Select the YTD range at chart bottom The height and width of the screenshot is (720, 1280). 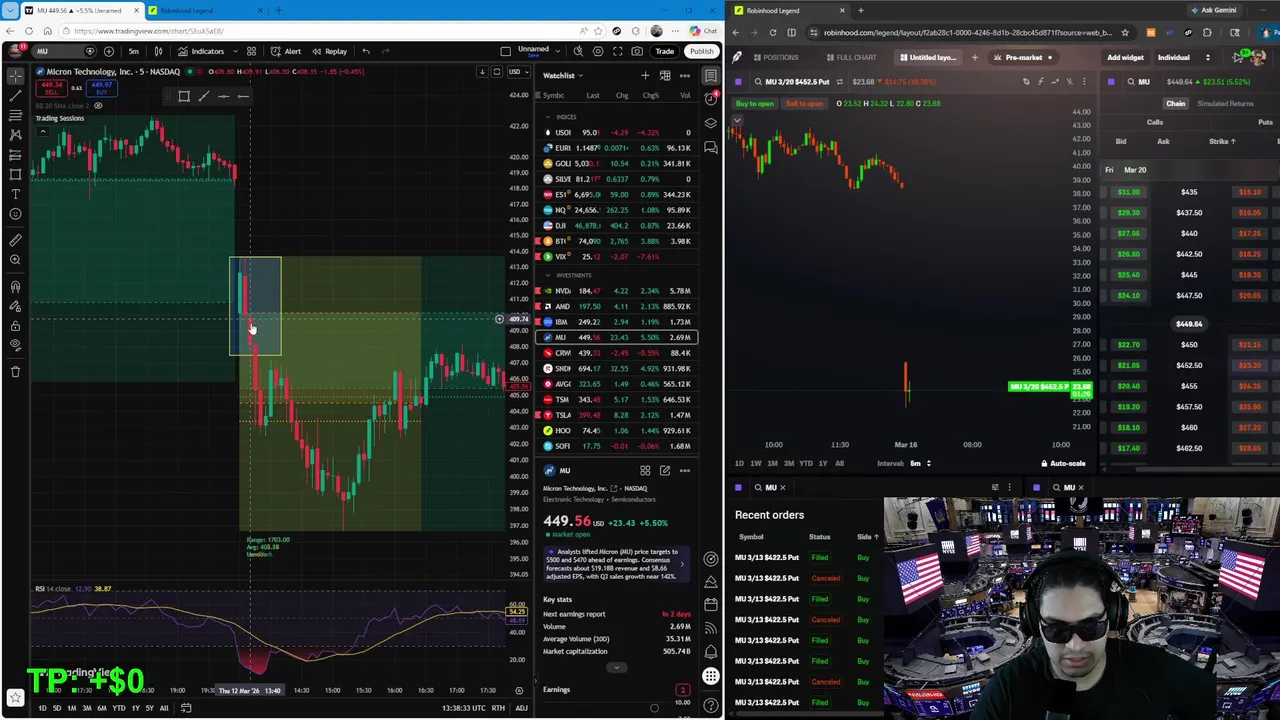click(x=118, y=708)
